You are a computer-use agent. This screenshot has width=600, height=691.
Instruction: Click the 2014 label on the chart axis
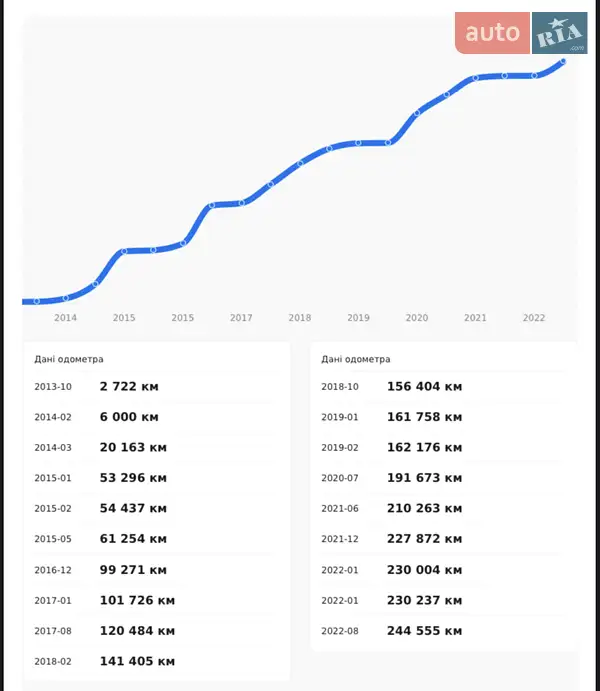(65, 318)
